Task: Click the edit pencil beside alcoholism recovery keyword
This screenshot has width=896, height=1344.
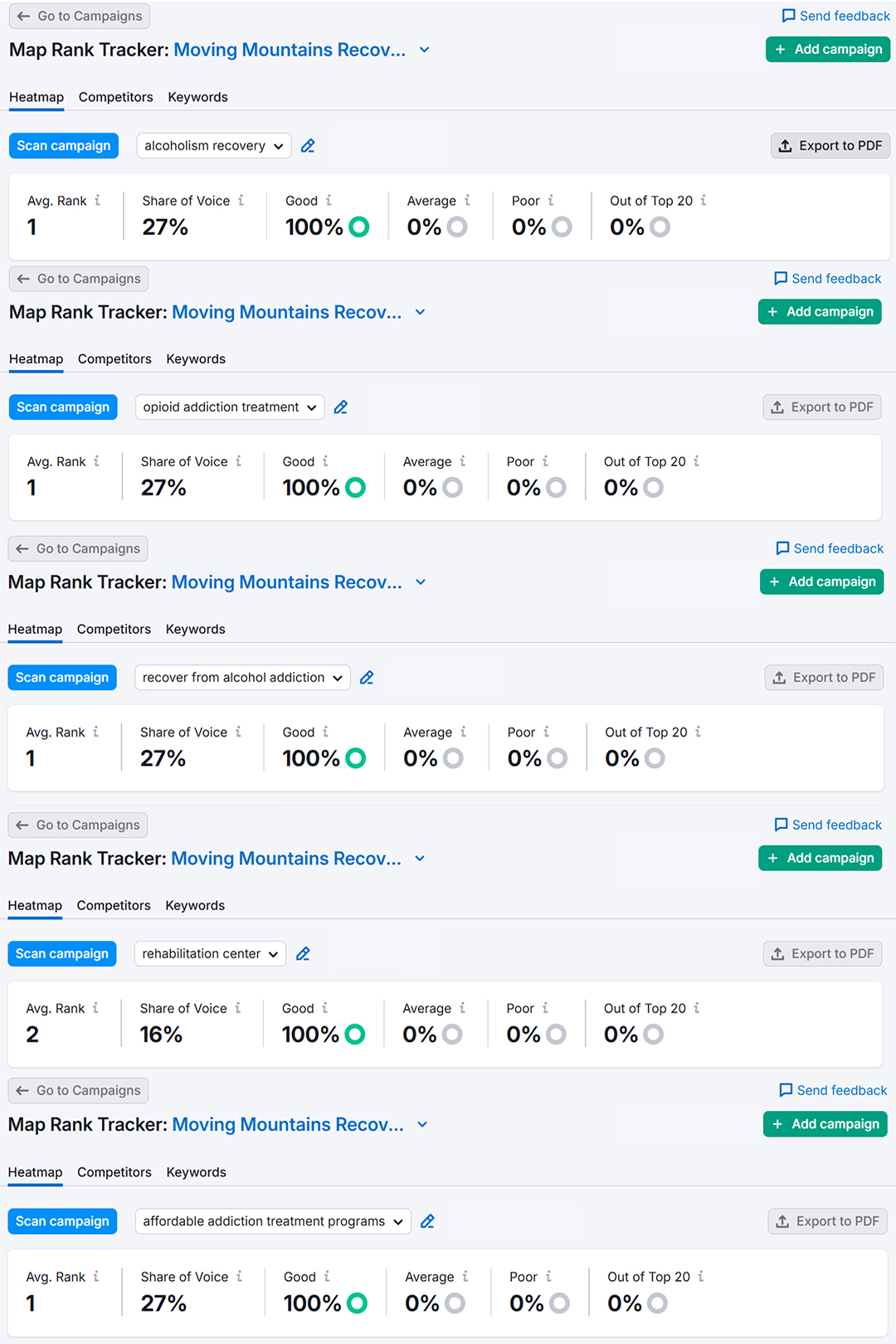Action: pyautogui.click(x=308, y=146)
